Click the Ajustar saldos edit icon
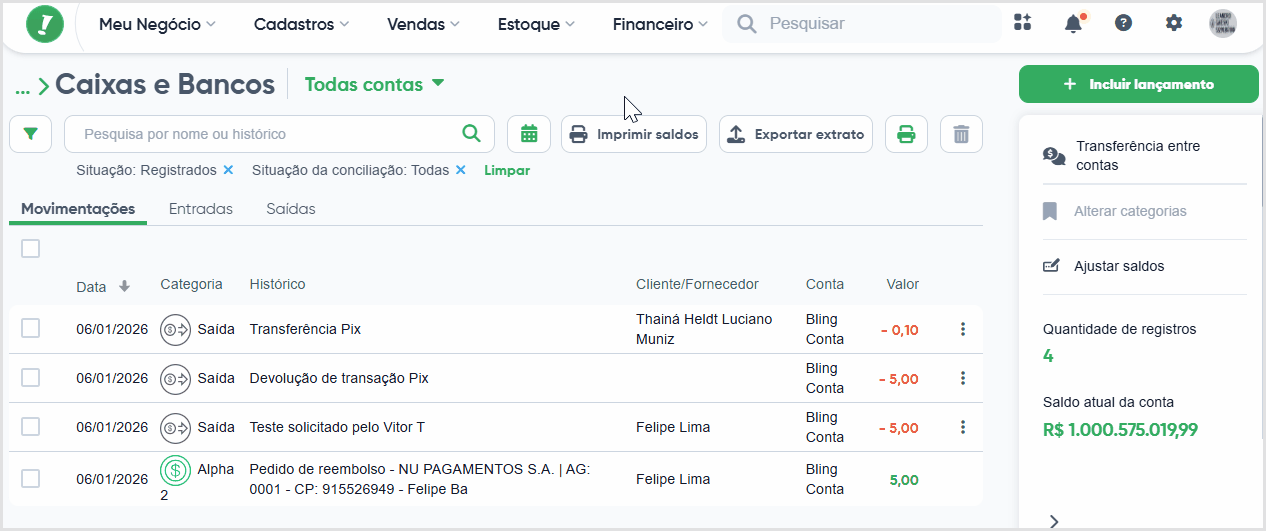This screenshot has height=531, width=1266. 1051,266
